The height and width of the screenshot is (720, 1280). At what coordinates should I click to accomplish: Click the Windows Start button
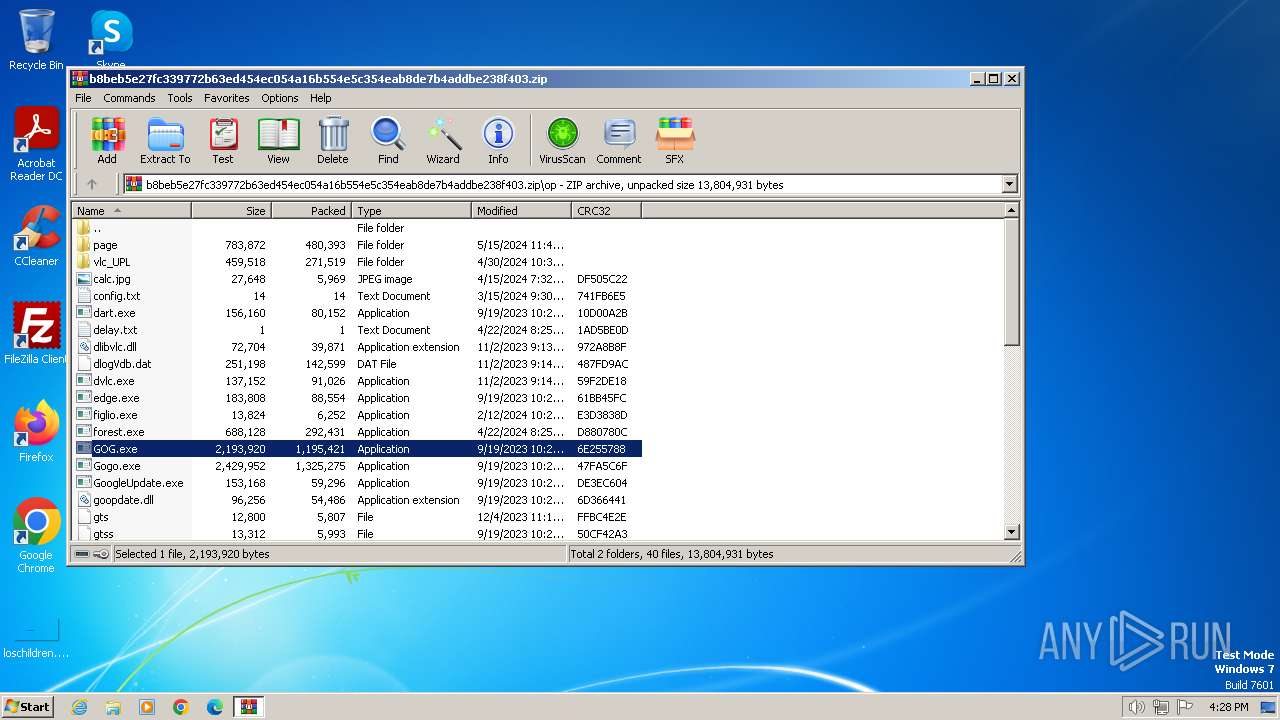(27, 706)
